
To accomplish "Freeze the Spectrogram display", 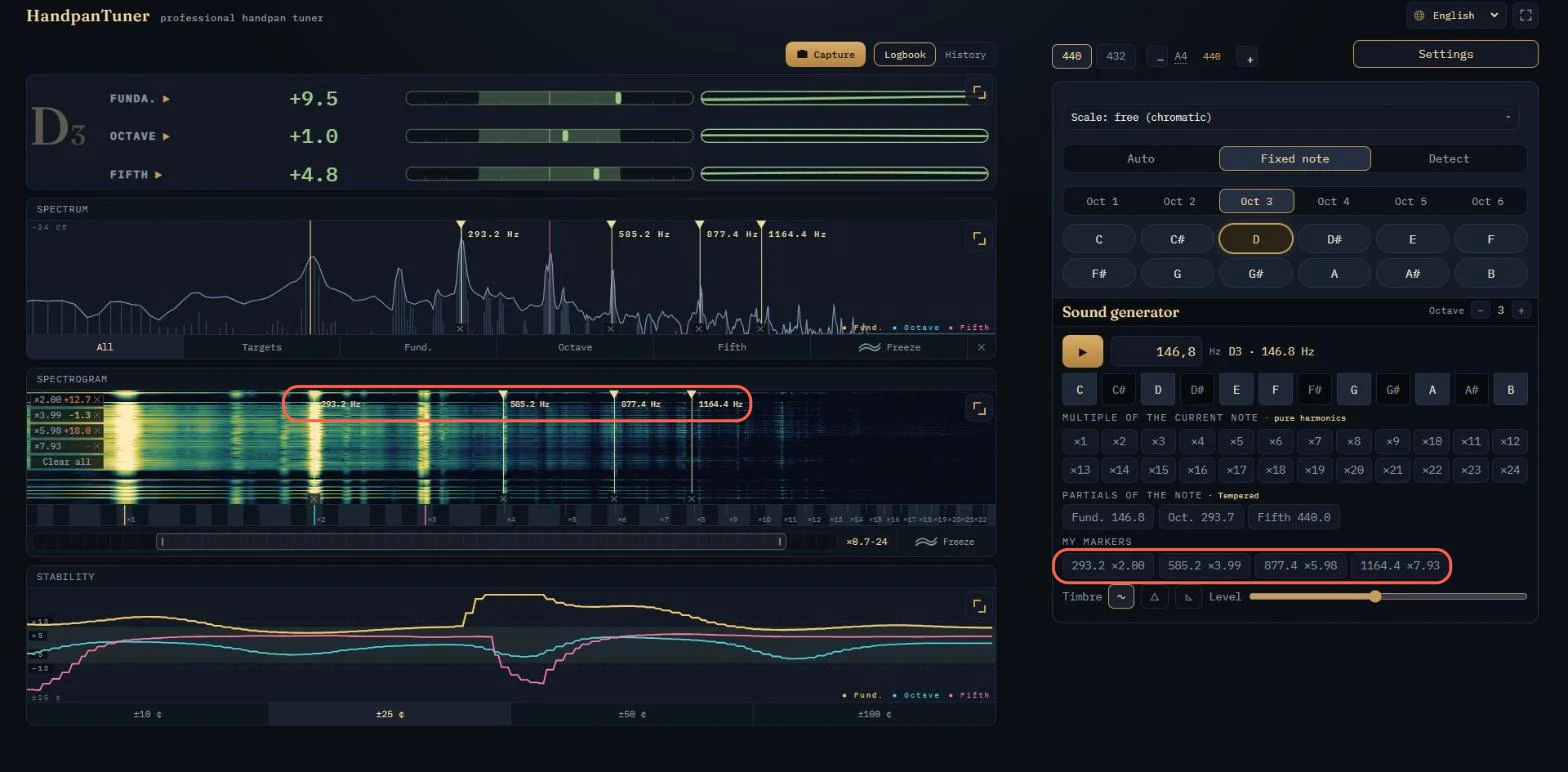I will point(945,542).
